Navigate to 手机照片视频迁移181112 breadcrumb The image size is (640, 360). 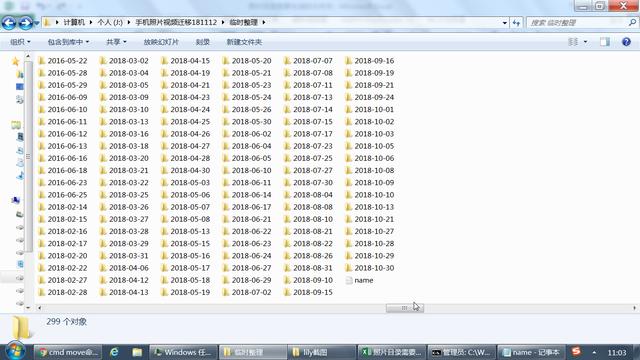[x=176, y=22]
